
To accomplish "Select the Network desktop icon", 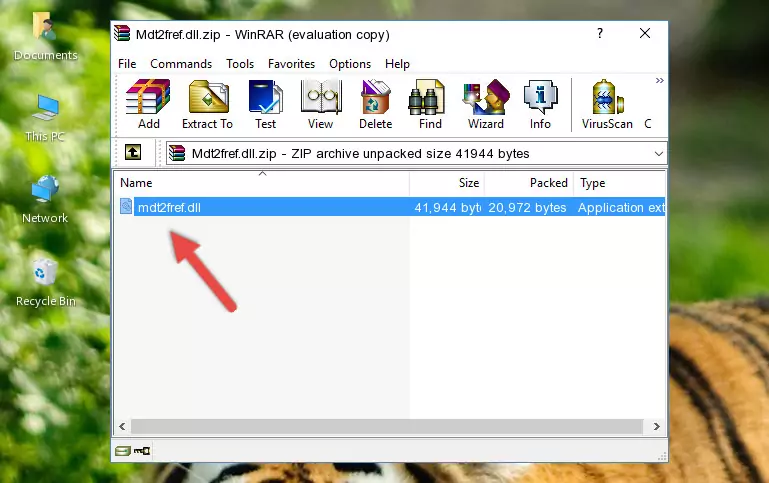I will [x=45, y=199].
